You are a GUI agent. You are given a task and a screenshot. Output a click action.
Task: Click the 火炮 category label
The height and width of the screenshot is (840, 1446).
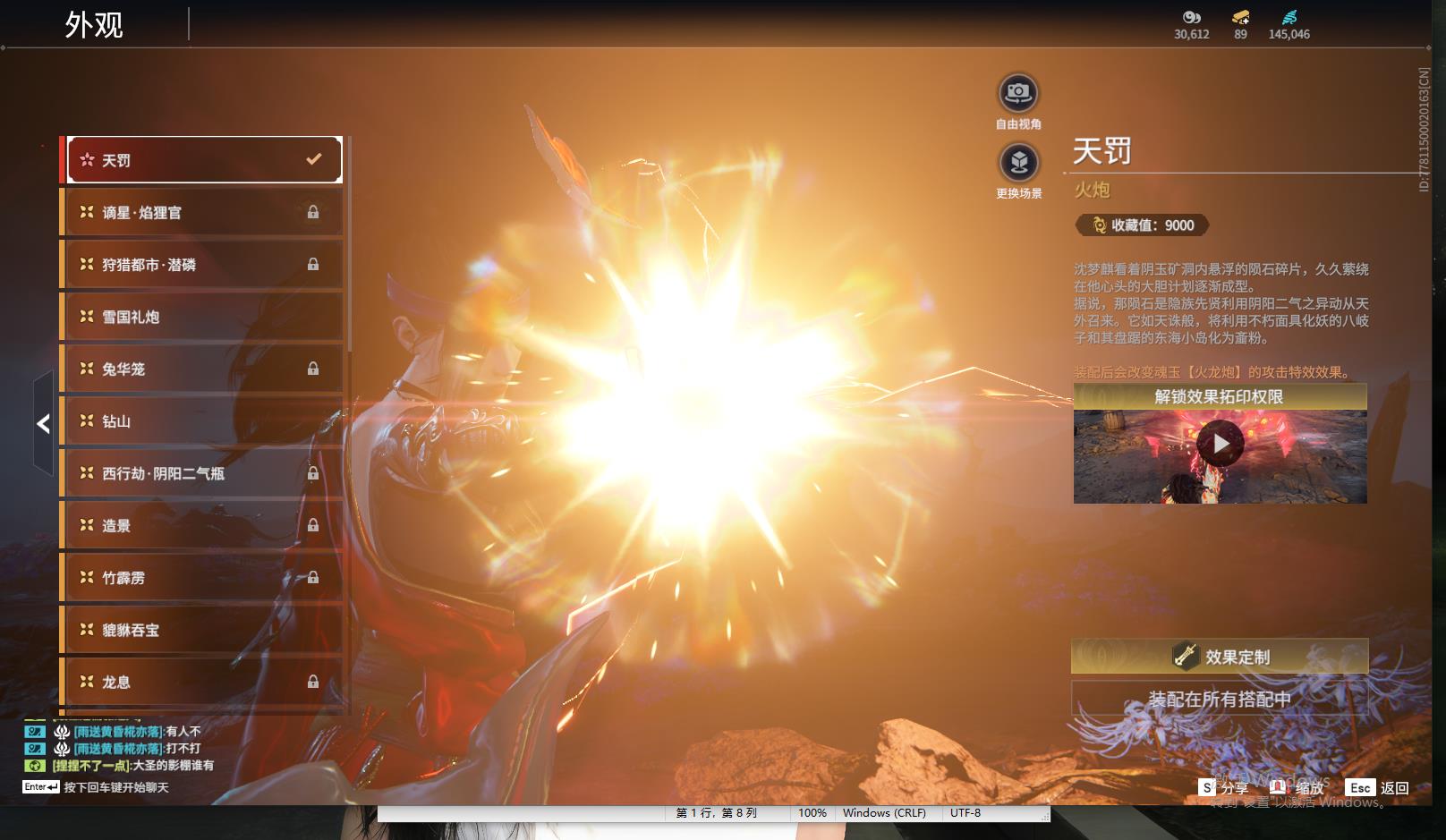[x=1092, y=190]
